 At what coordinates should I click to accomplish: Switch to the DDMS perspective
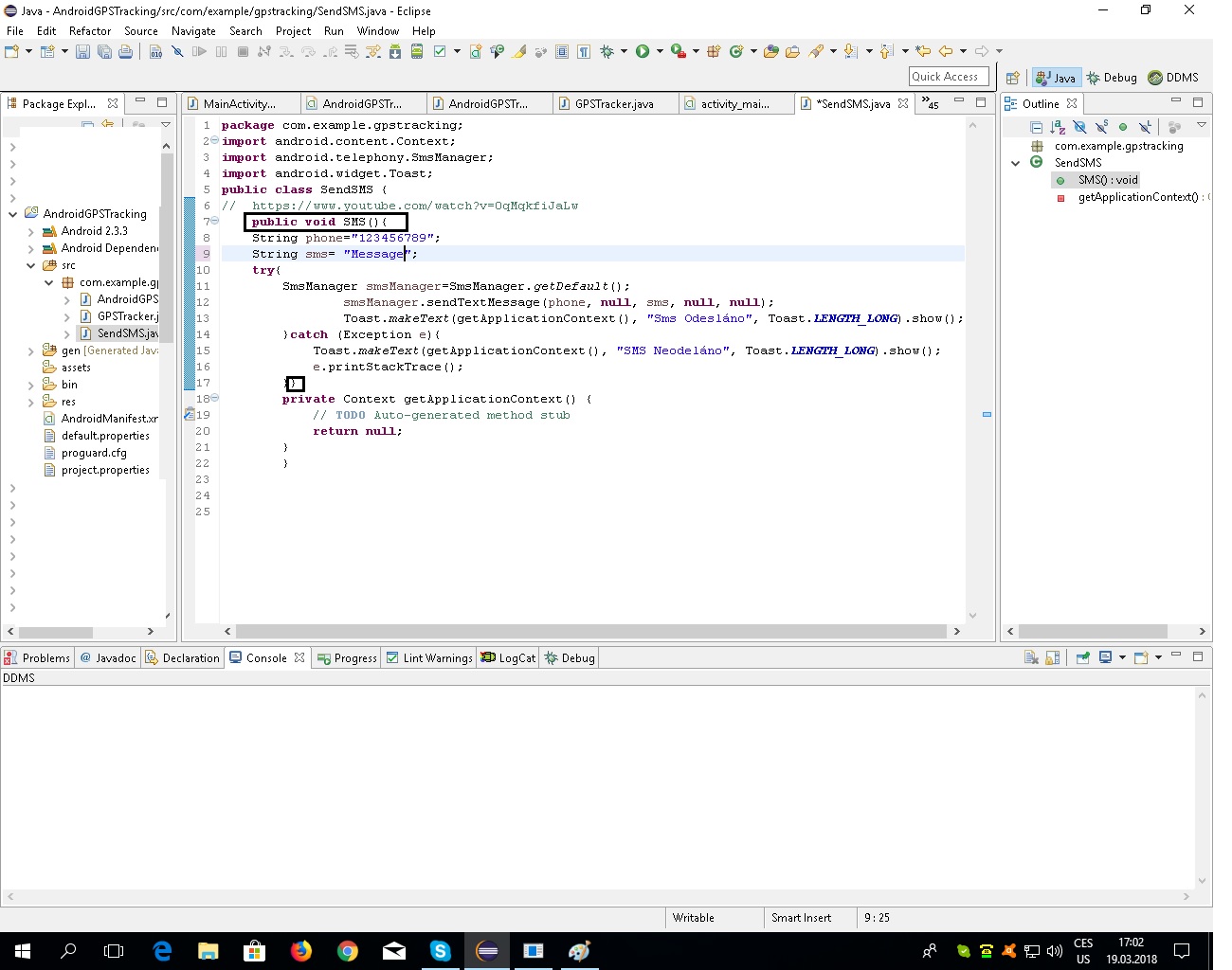point(1173,78)
